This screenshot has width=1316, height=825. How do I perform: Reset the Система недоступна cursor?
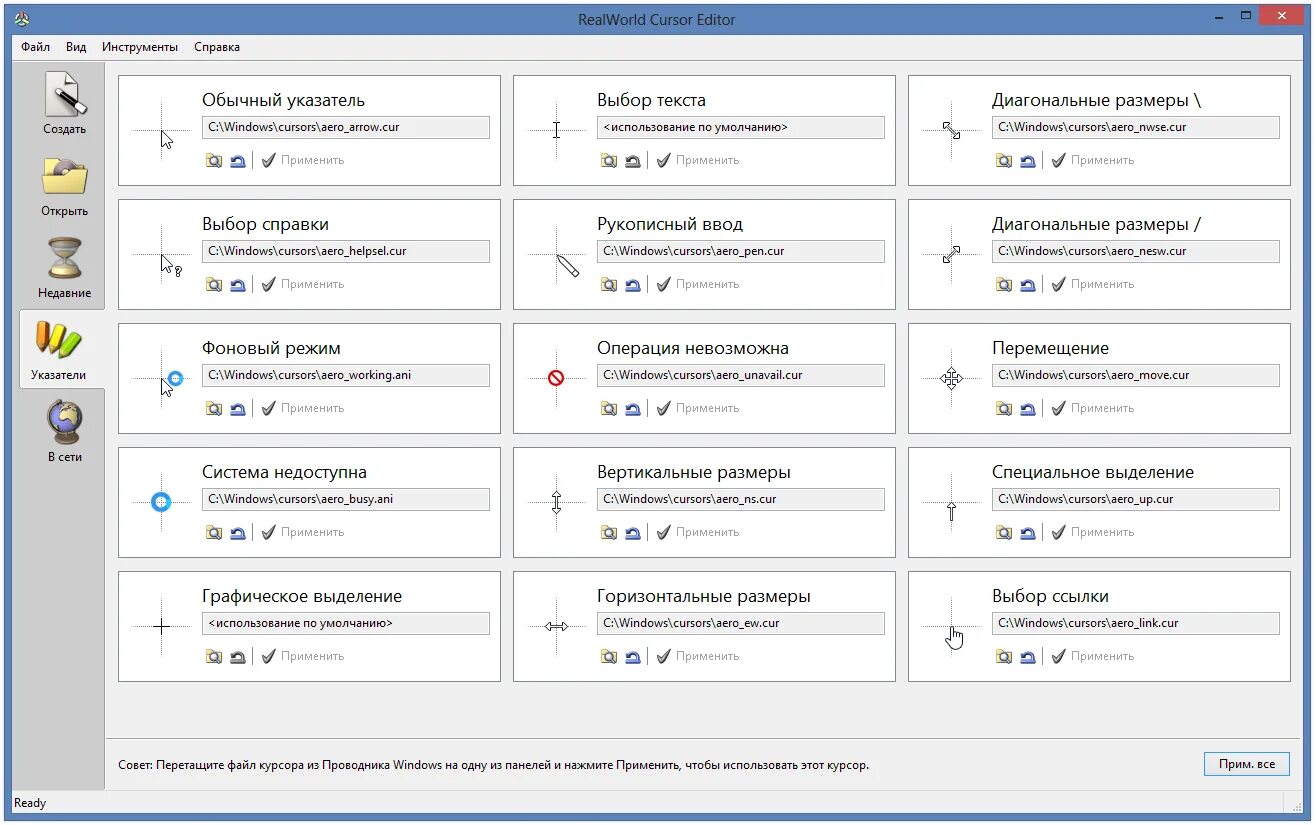[x=238, y=532]
